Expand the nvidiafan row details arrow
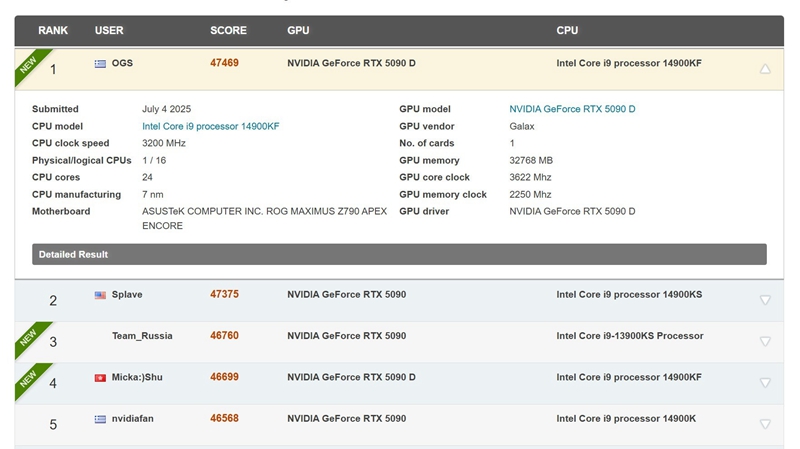 click(x=765, y=424)
